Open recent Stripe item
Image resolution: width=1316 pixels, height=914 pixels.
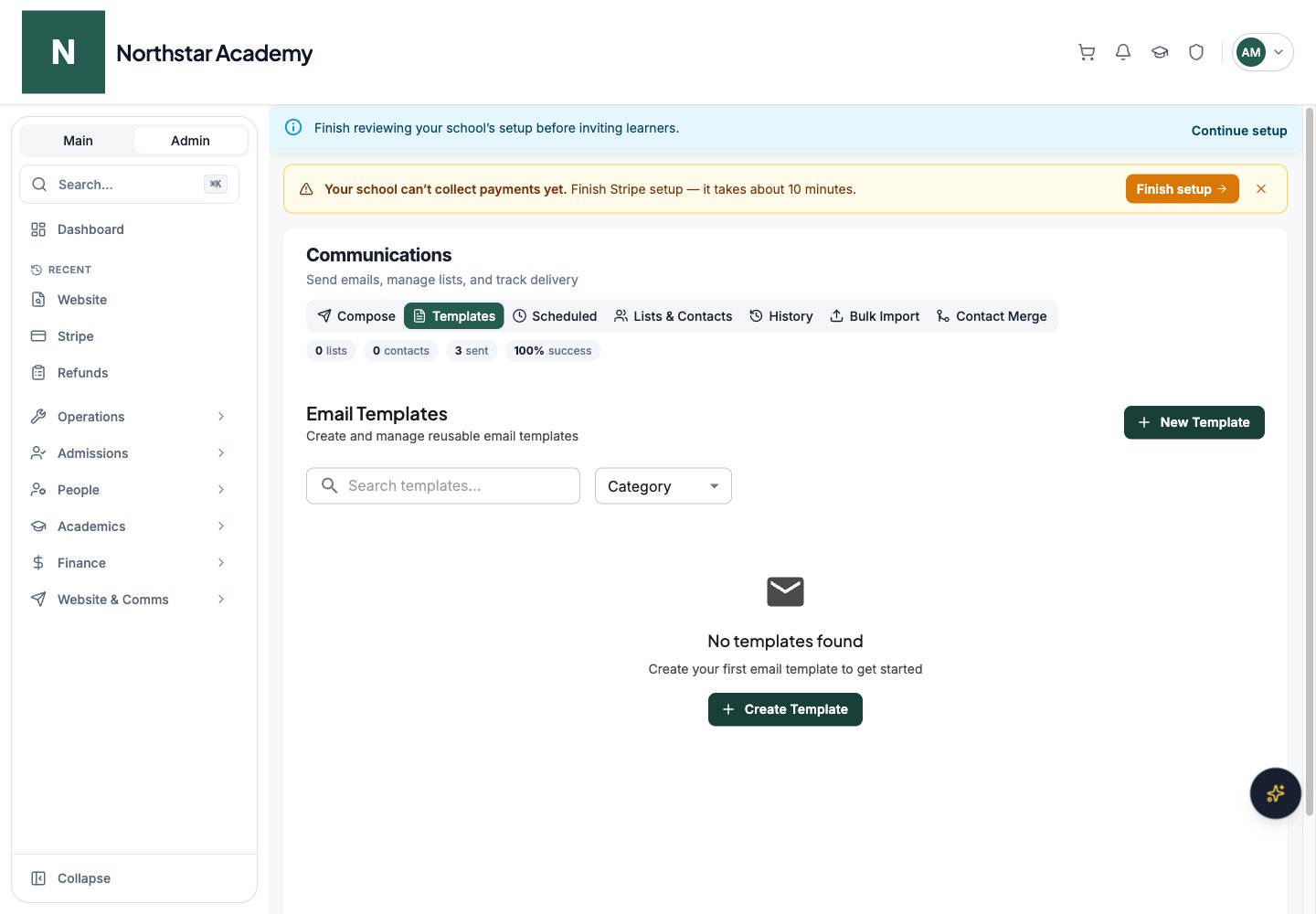129,336
